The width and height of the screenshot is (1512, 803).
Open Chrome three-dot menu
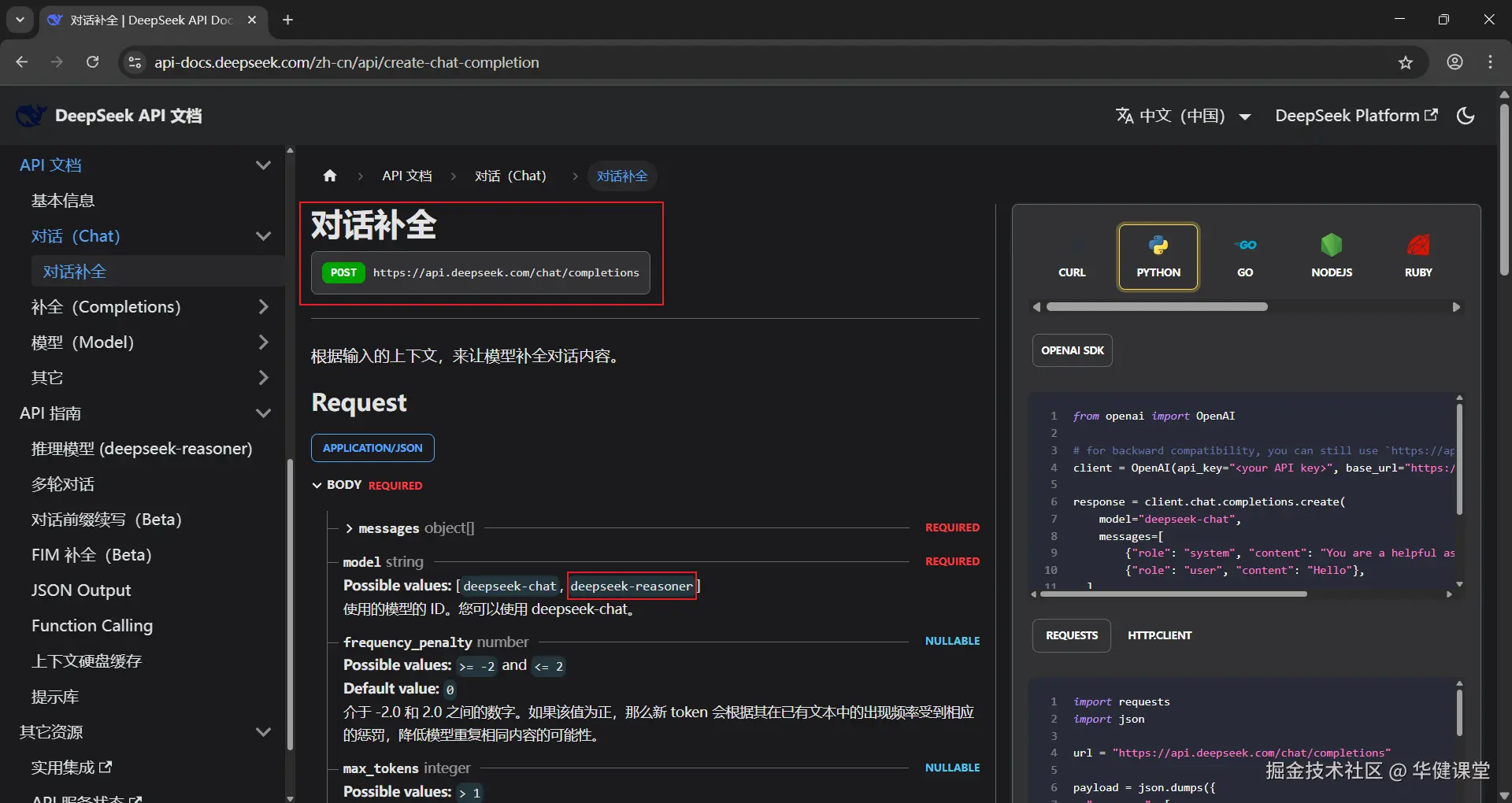(x=1490, y=62)
